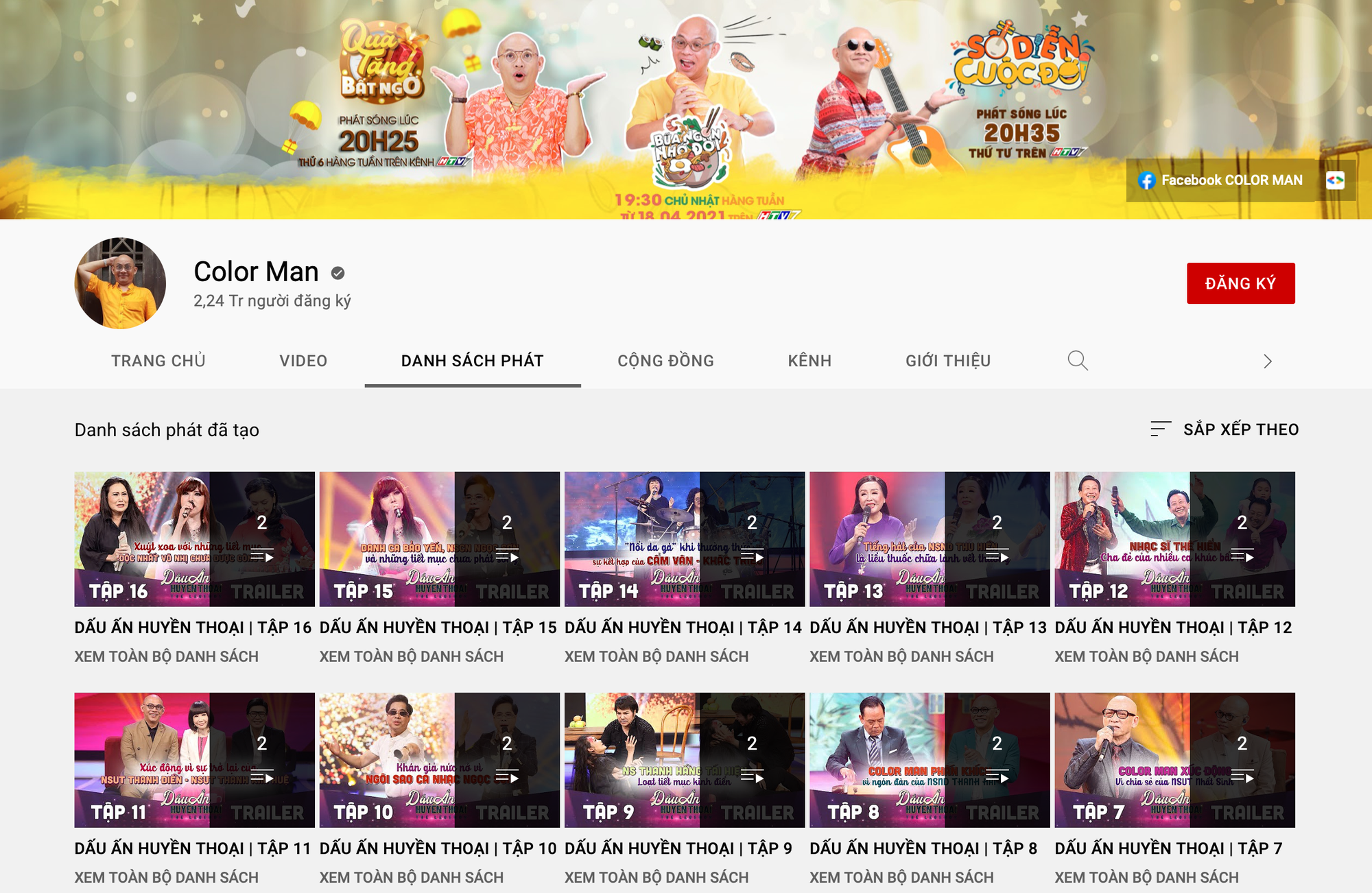
Task: Open the channel search icon
Action: (1078, 360)
